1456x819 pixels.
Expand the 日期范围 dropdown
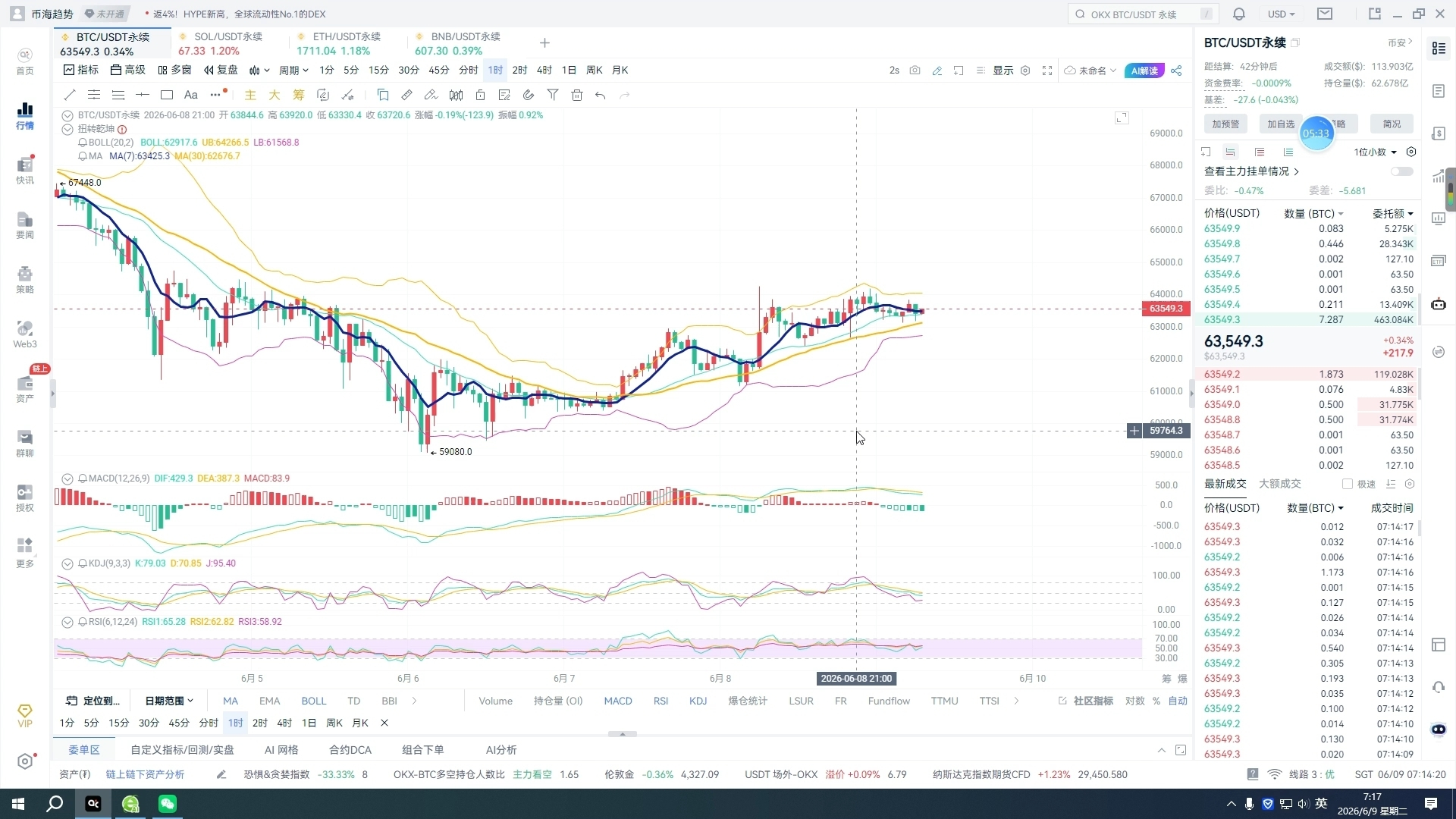[169, 701]
